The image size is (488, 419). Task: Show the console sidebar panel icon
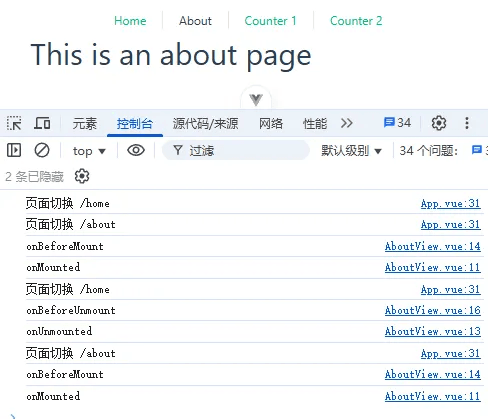14,150
